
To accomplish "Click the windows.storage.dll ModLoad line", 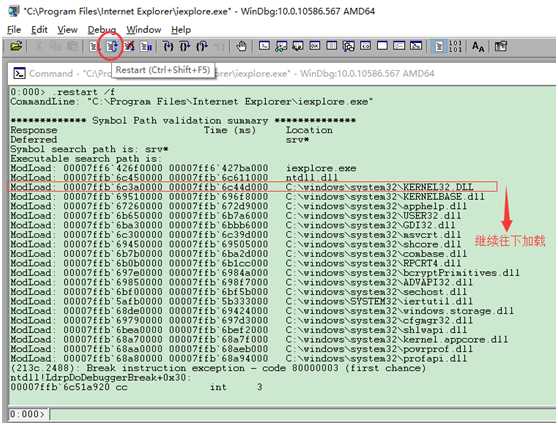I will (262, 311).
